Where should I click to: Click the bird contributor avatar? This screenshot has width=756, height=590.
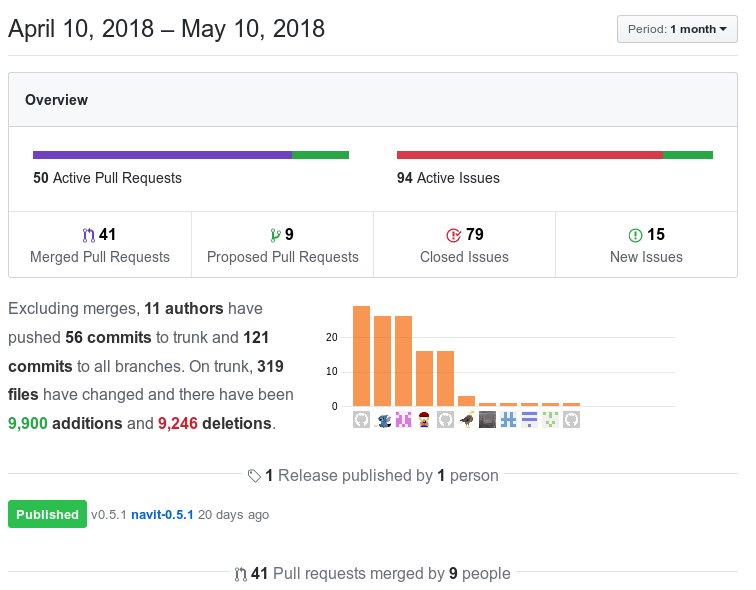click(466, 419)
